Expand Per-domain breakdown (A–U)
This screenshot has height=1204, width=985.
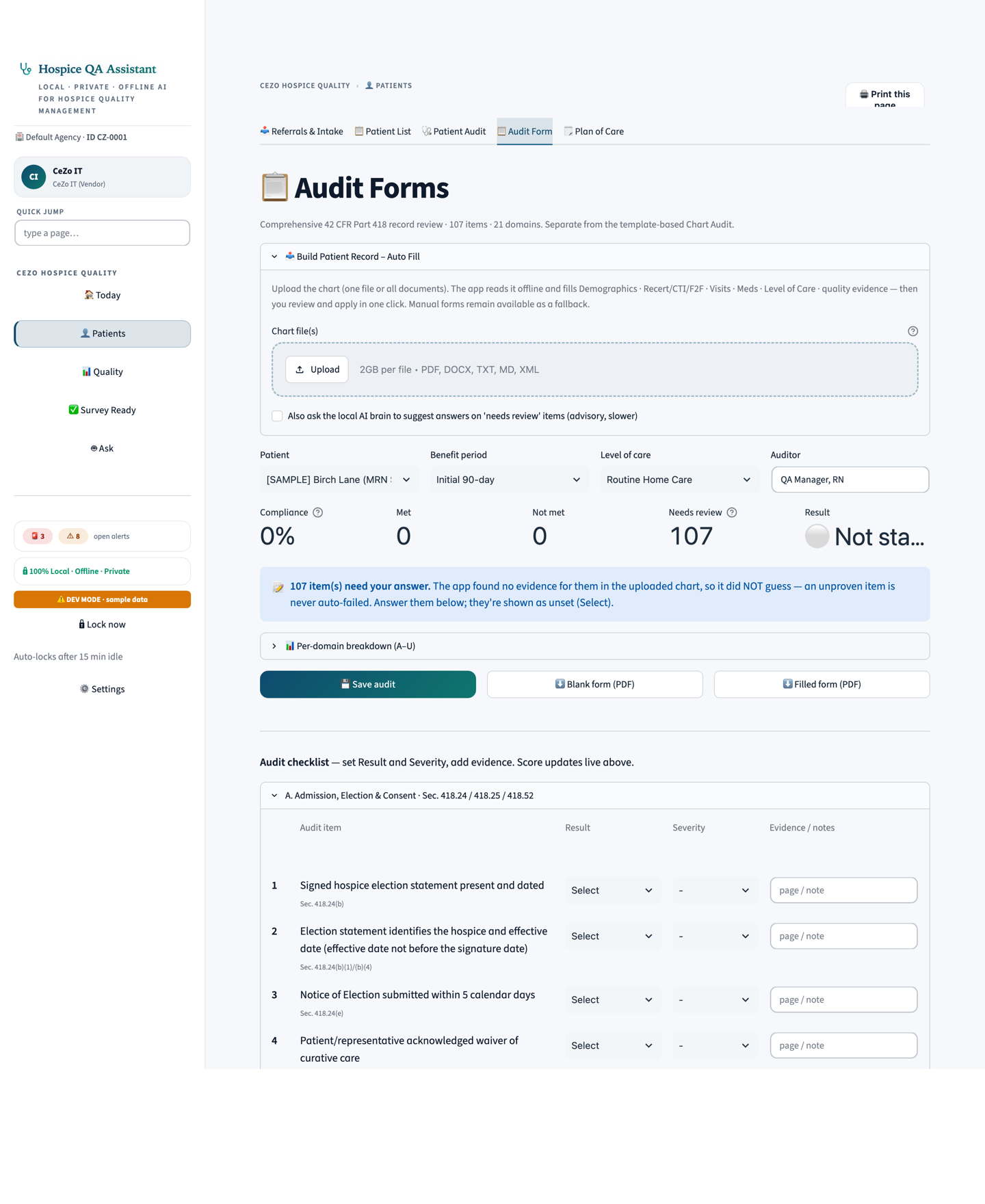[594, 646]
